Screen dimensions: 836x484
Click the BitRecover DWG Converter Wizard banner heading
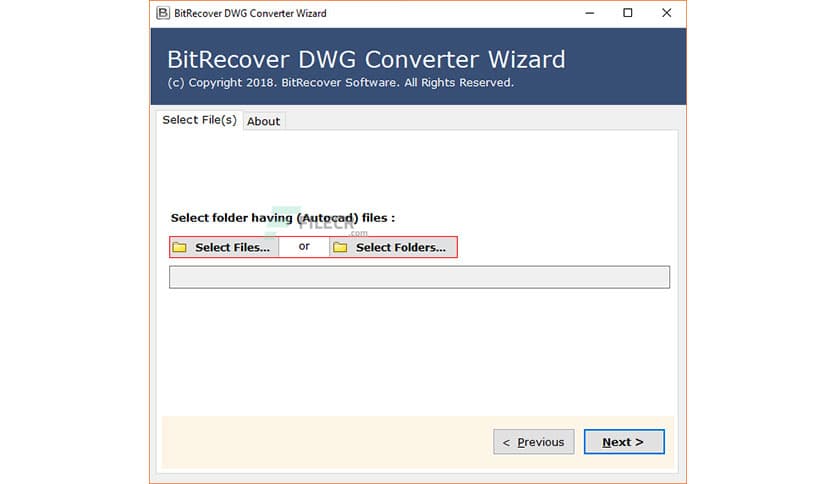[x=366, y=59]
